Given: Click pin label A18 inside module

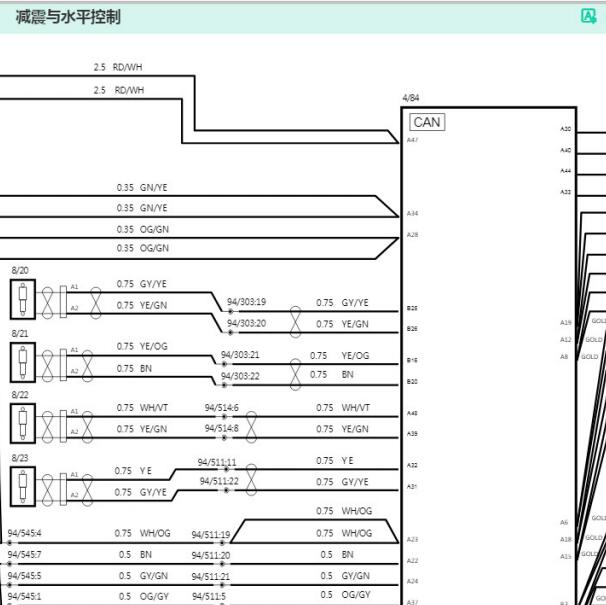Looking at the screenshot, I should pyautogui.click(x=565, y=539).
